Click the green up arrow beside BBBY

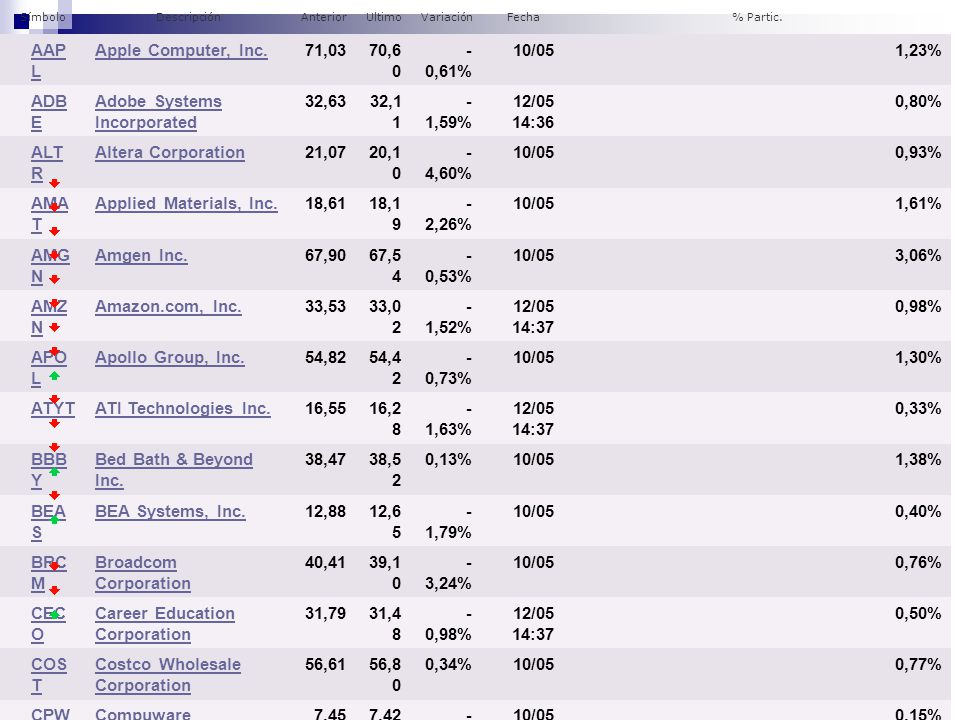54,471
